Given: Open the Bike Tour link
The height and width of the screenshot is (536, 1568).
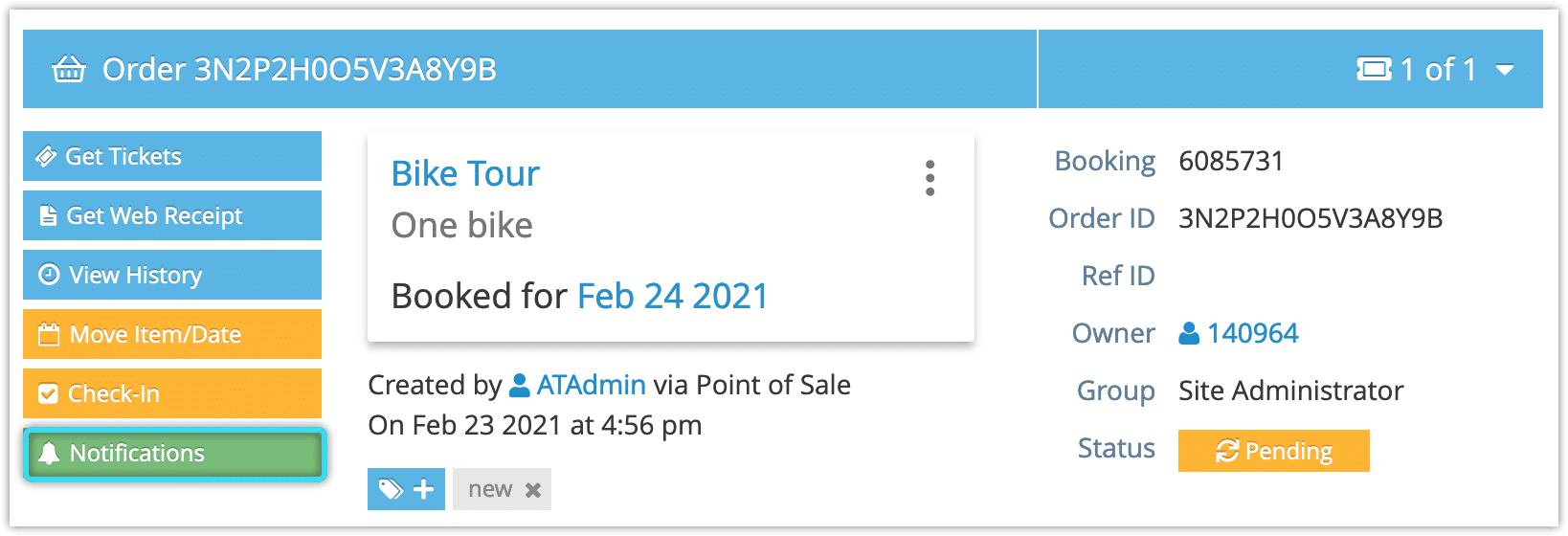Looking at the screenshot, I should (x=465, y=173).
